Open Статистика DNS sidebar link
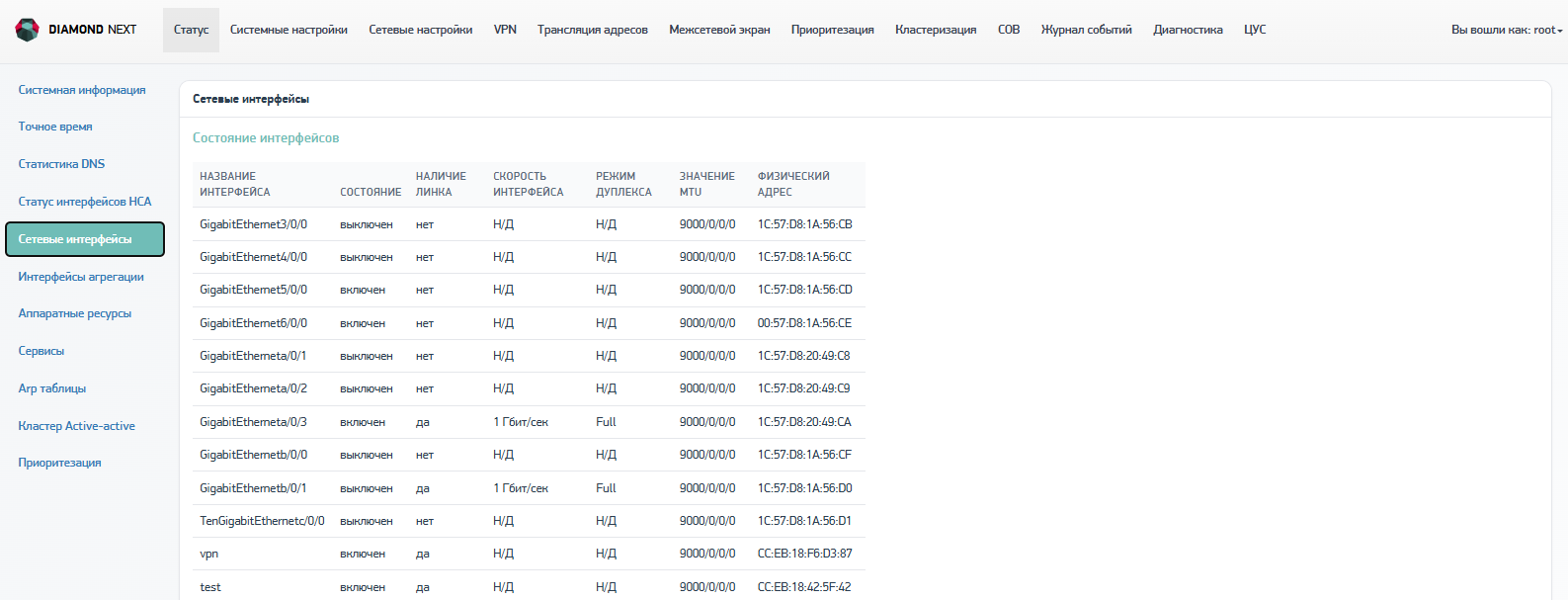 coord(61,164)
